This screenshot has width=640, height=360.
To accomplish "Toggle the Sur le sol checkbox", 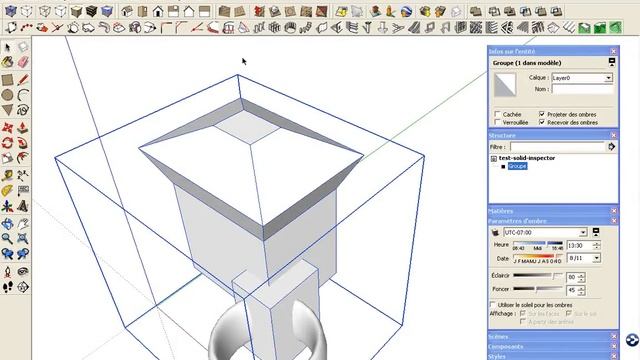I will [x=569, y=313].
